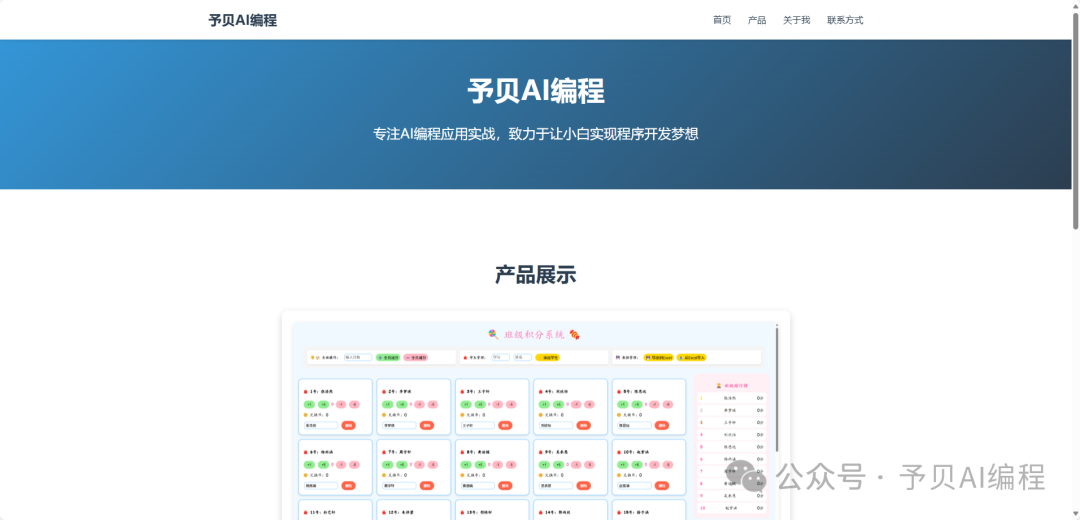This screenshot has height=520, width=1080.
Task: Click the strawberry icon on card 9号
Action: click(x=541, y=453)
